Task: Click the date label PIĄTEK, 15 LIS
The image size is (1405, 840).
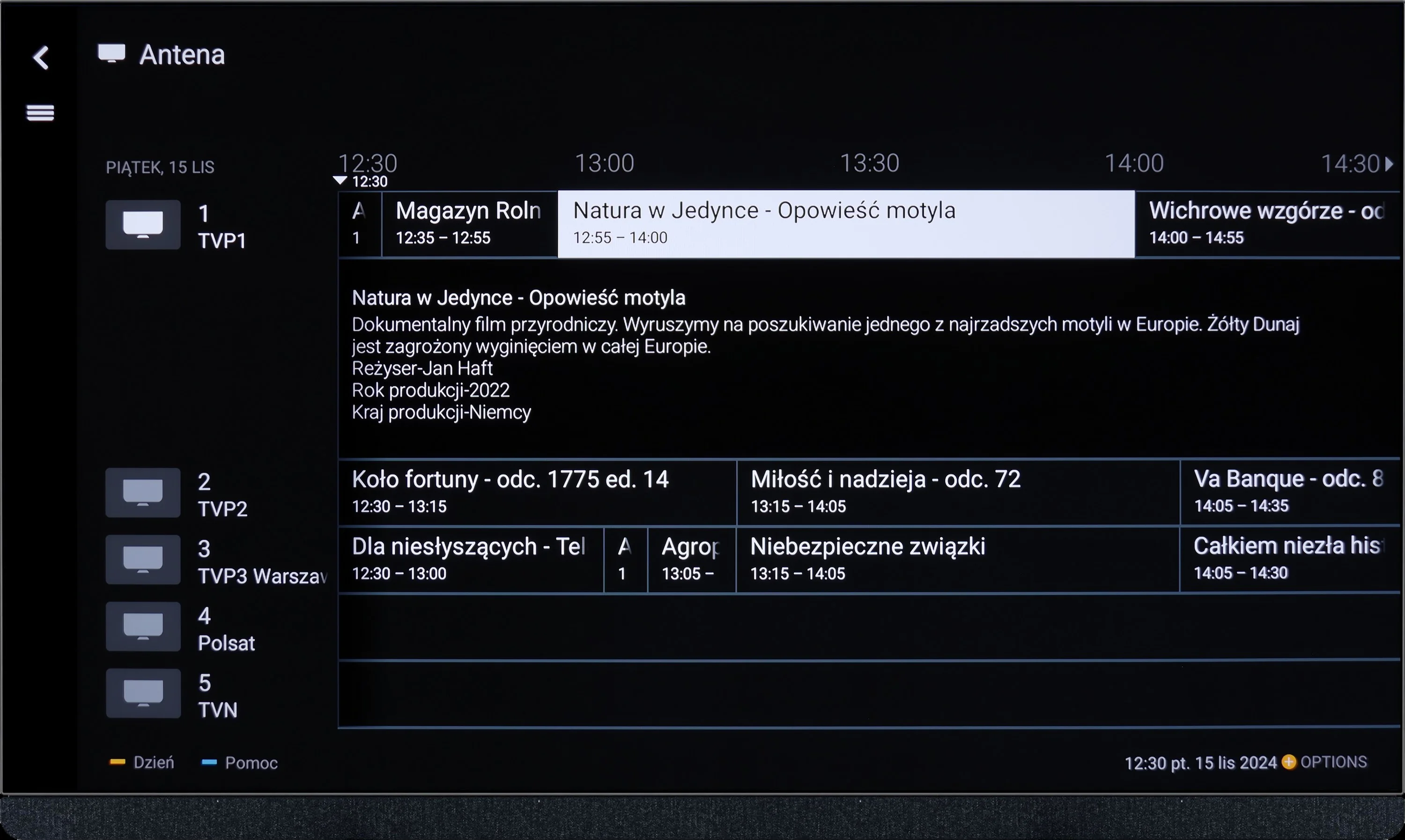Action: (160, 168)
